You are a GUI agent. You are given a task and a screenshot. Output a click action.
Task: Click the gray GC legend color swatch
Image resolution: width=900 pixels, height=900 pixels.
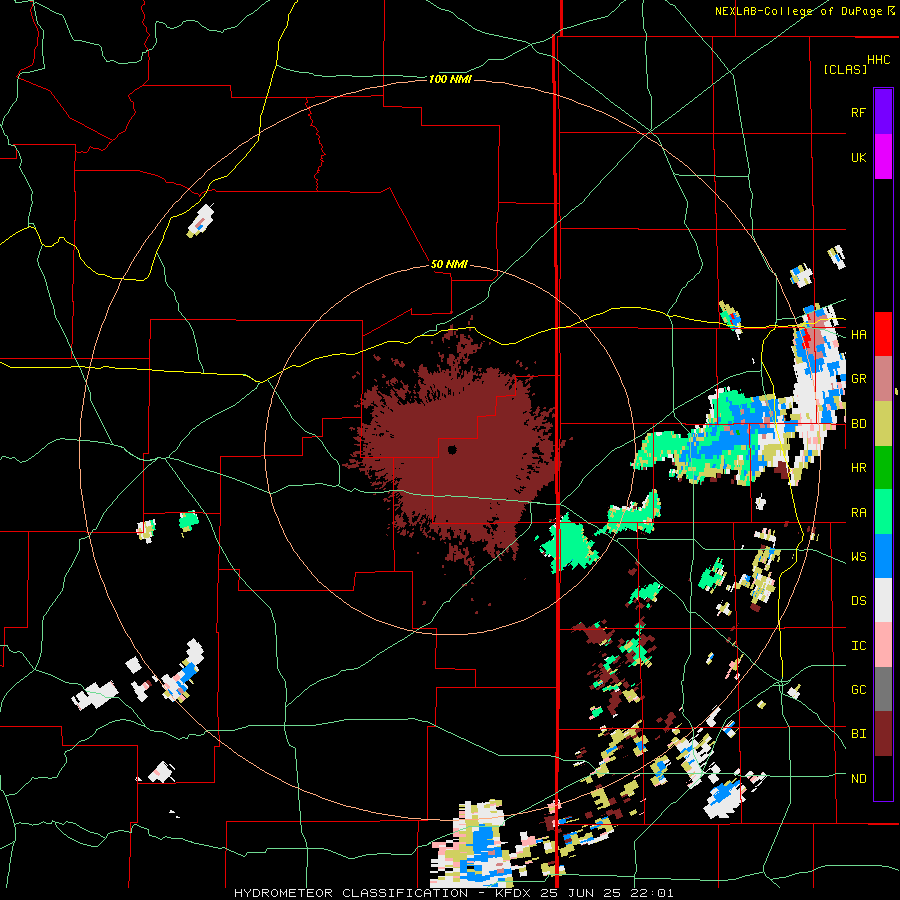[x=883, y=690]
